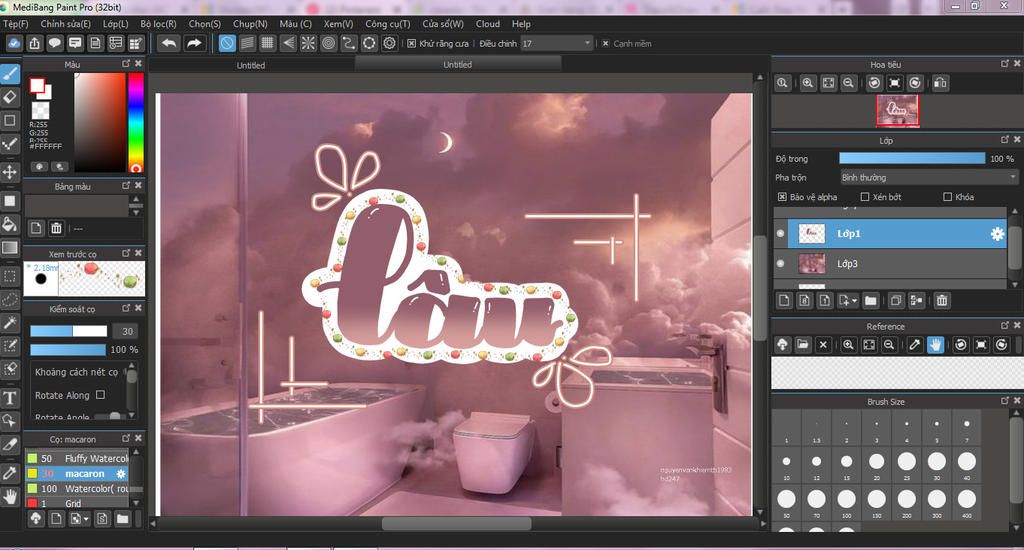1024x550 pixels.
Task: Open the Bộ lọc(R) menu
Action: coord(158,24)
